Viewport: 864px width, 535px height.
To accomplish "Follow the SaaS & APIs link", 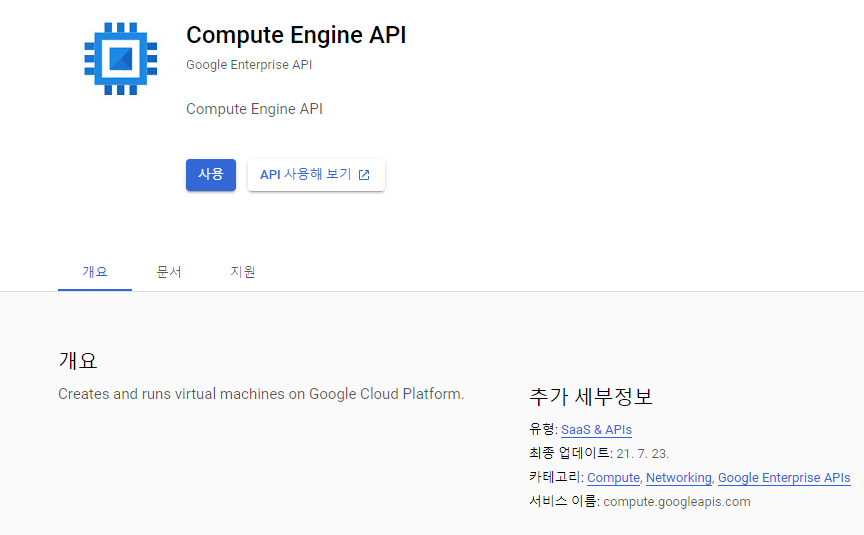I will 596,430.
